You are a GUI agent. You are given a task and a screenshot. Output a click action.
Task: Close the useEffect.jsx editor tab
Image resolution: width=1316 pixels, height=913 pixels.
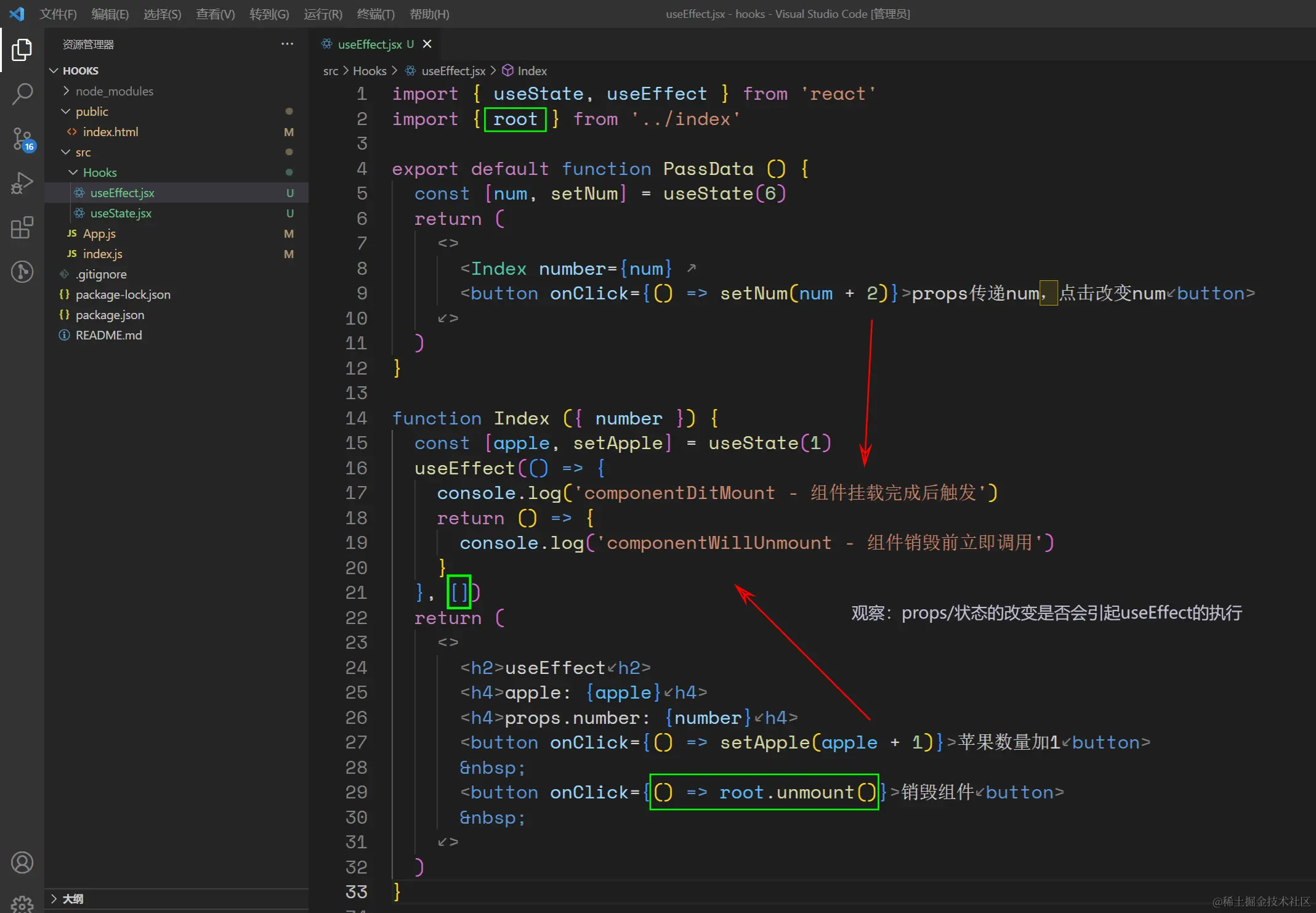pyautogui.click(x=427, y=44)
